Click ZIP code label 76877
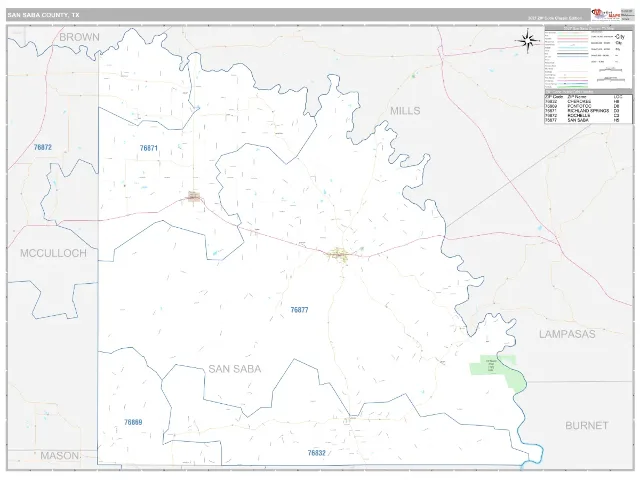This screenshot has height=480, width=640. (x=299, y=310)
